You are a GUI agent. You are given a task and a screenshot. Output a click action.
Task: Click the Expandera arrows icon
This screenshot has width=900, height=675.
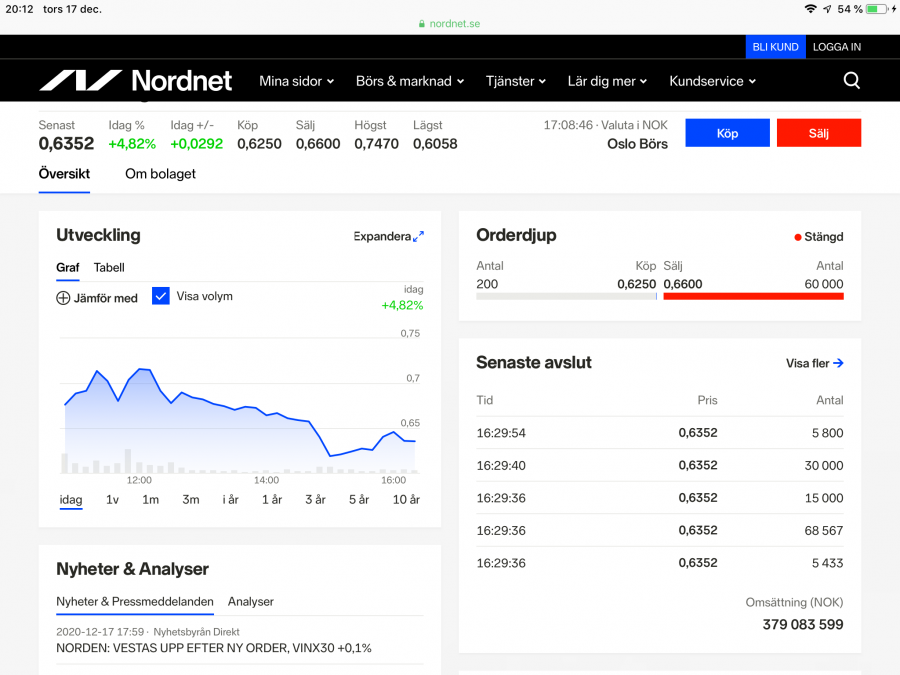click(x=418, y=237)
